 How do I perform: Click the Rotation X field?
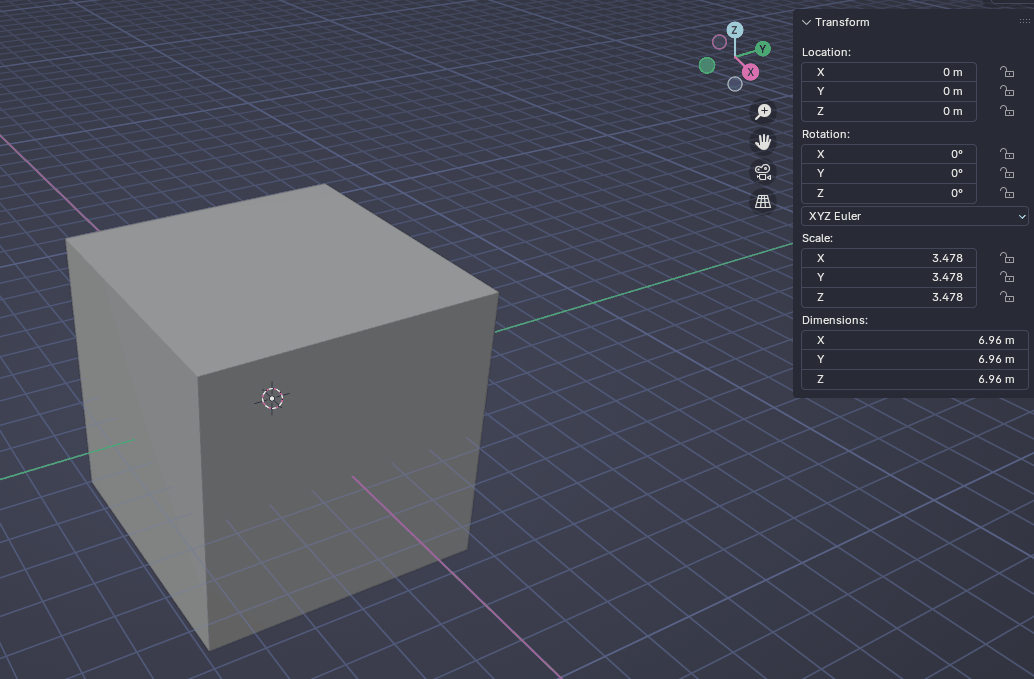point(888,154)
